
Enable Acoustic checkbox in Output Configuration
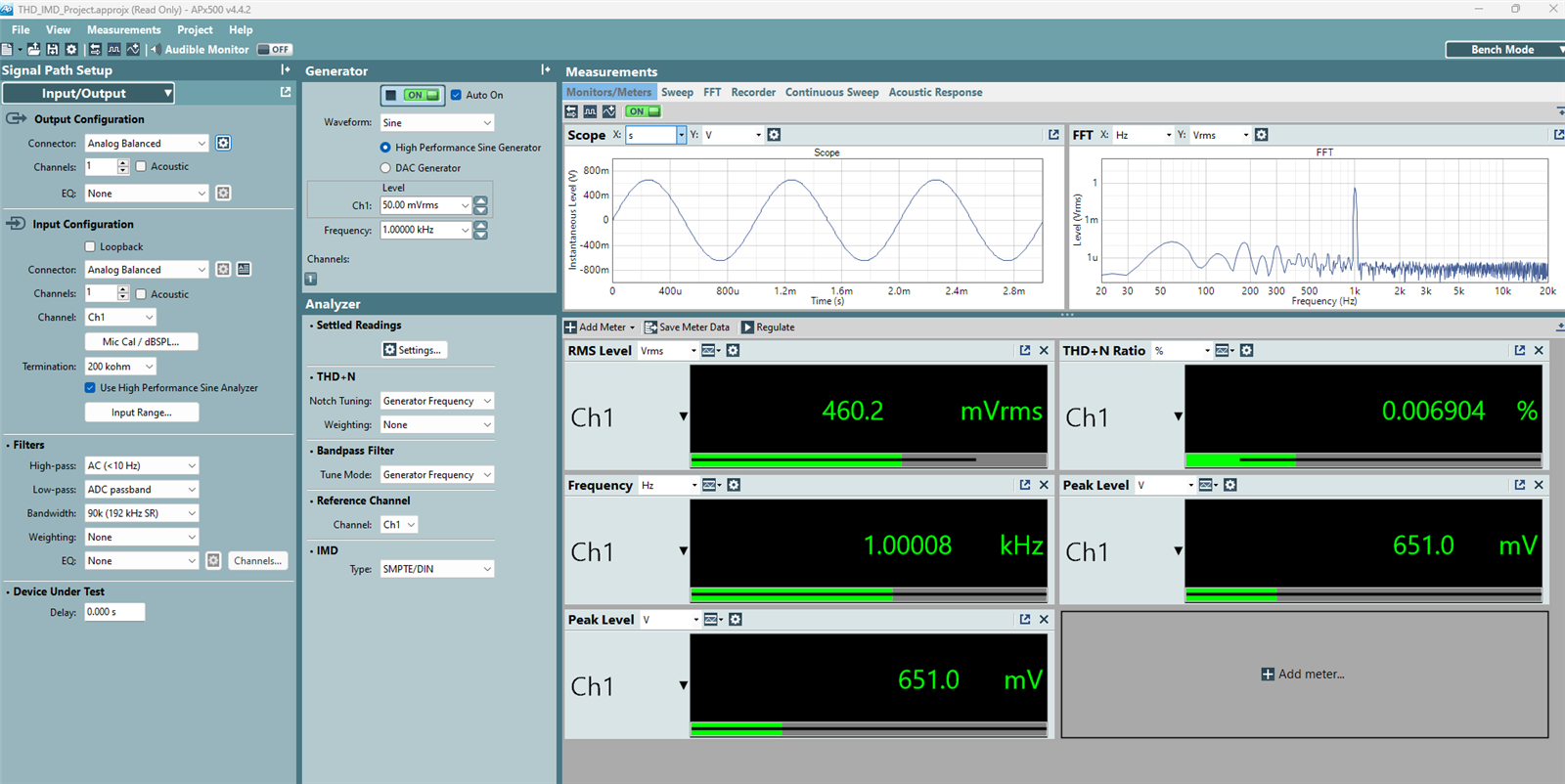tap(141, 166)
